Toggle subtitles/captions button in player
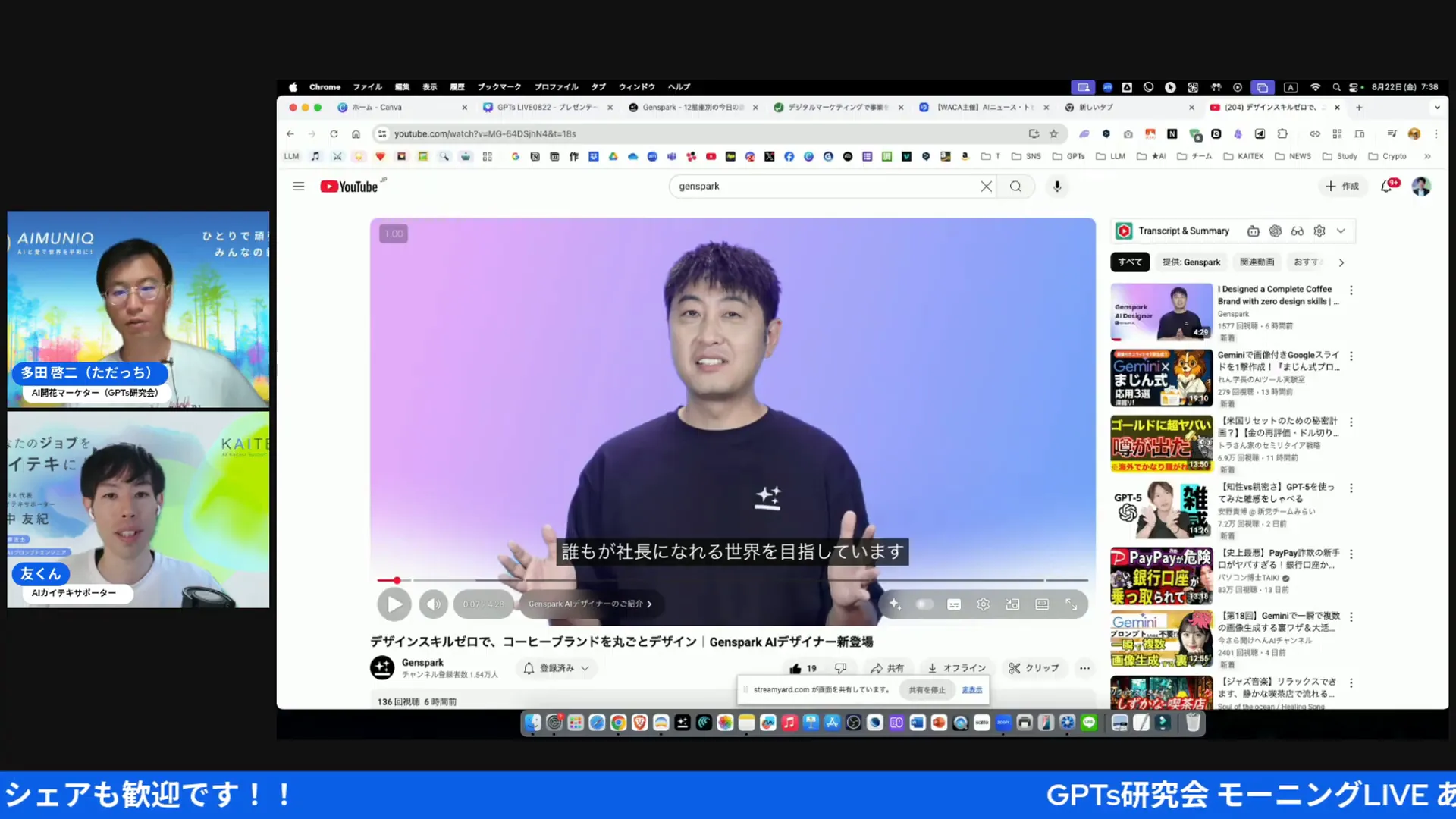This screenshot has height=819, width=1456. pyautogui.click(x=954, y=604)
